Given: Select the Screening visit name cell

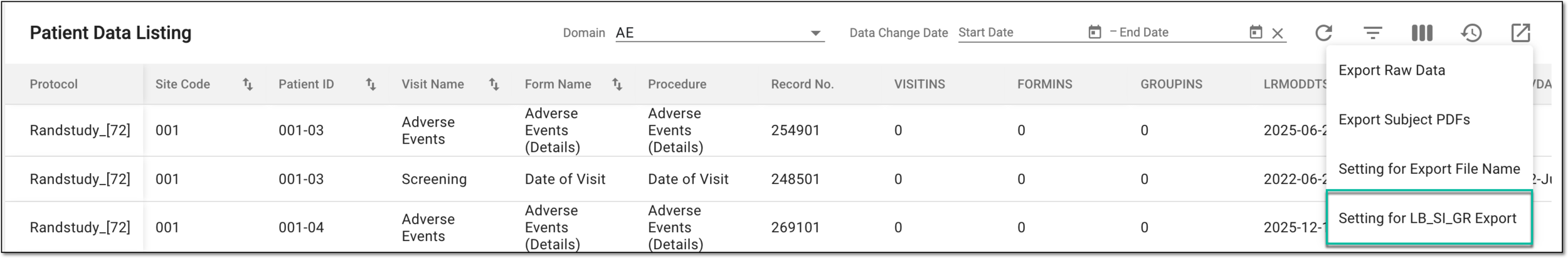Looking at the screenshot, I should [x=434, y=180].
